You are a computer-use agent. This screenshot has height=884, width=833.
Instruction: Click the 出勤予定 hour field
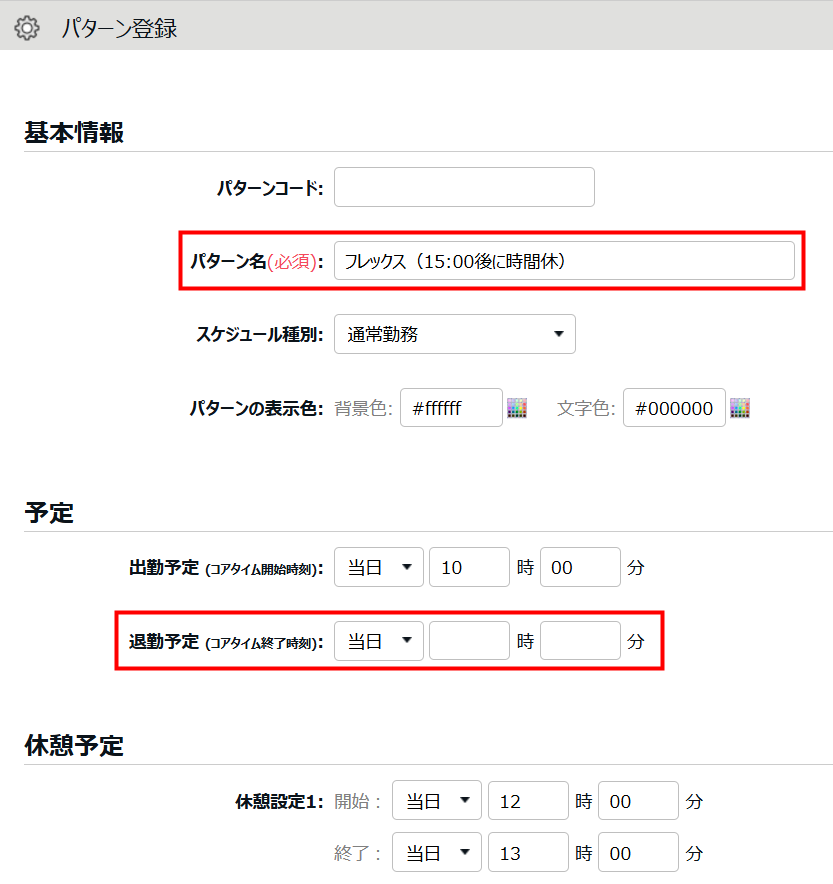click(x=469, y=567)
